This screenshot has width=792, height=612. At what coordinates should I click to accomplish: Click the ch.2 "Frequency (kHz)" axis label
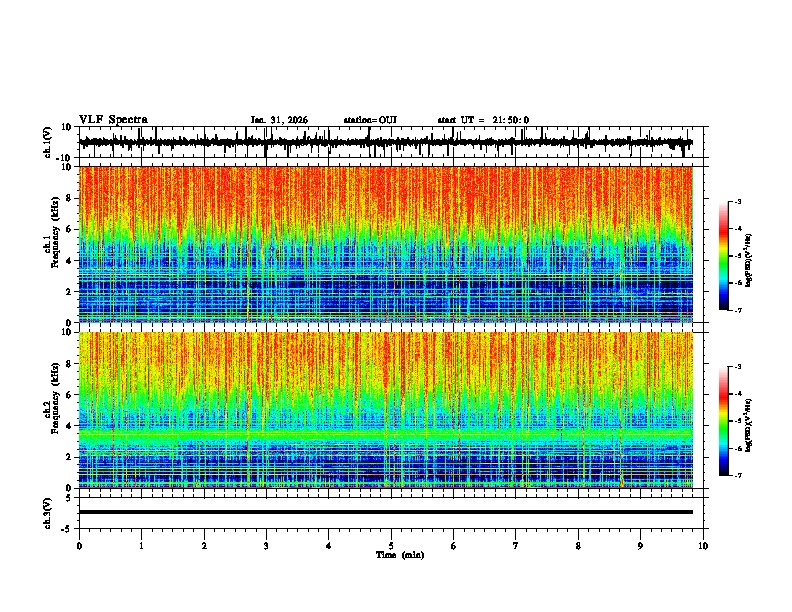coord(55,398)
